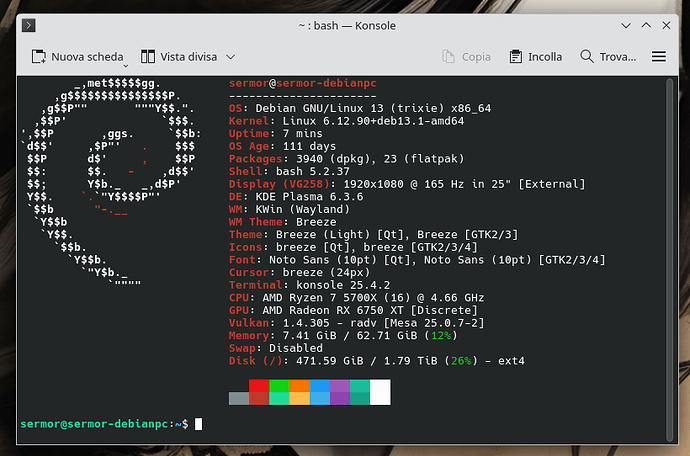Click the Swap 'Disabled' value

[296, 348]
